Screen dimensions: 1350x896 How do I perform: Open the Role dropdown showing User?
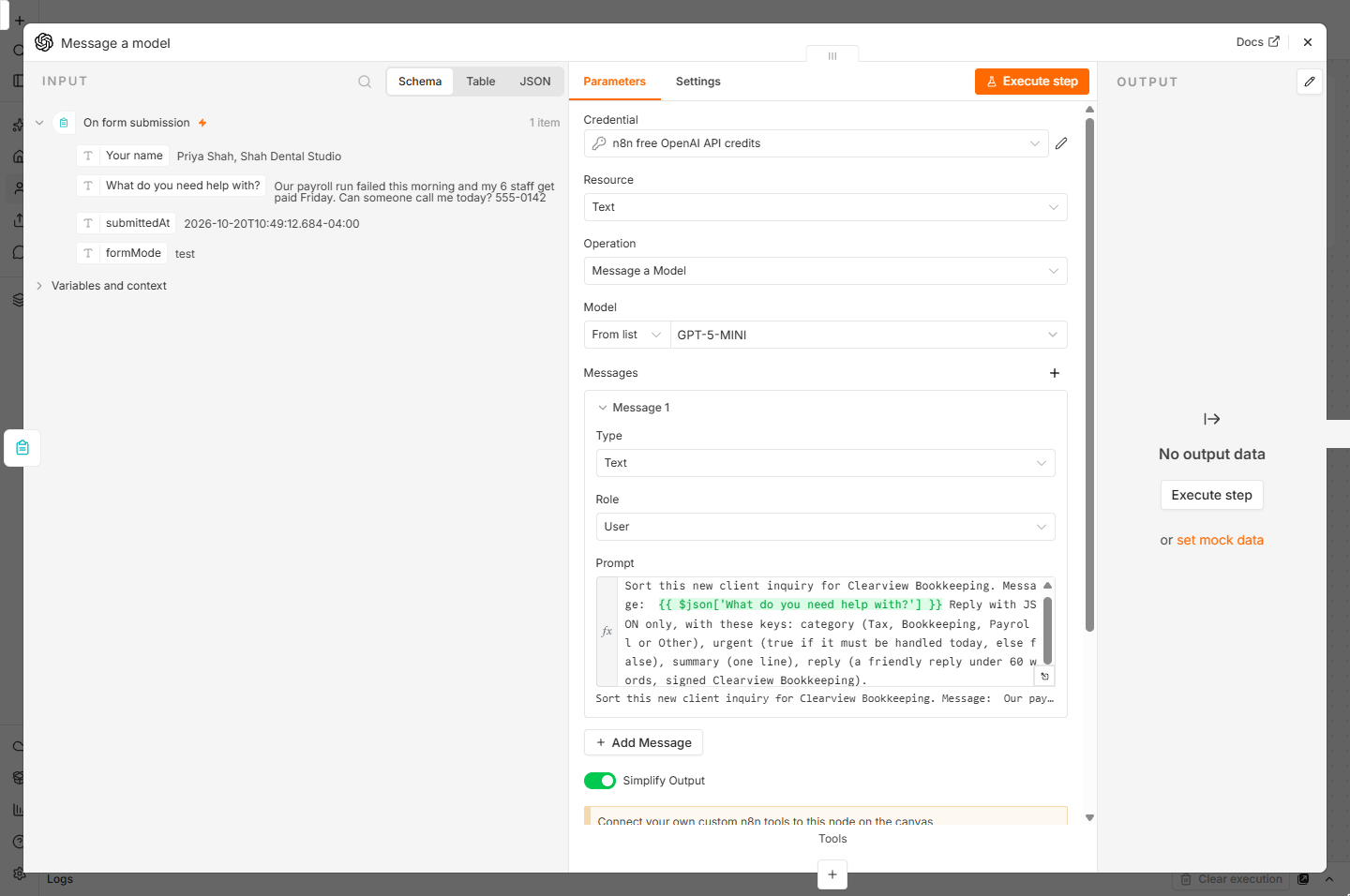pos(825,527)
